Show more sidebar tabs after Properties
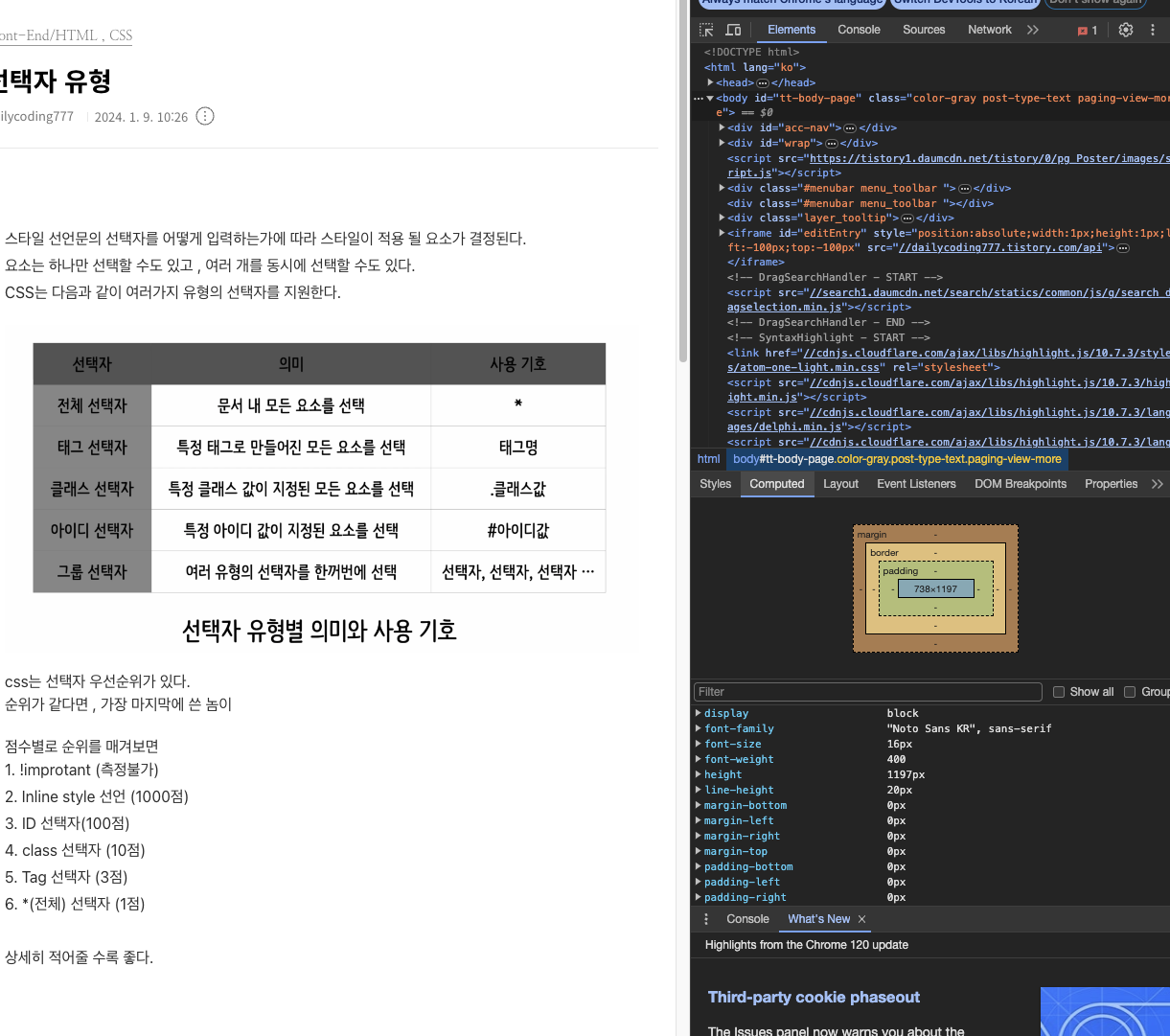The height and width of the screenshot is (1036, 1170). pos(1158,484)
